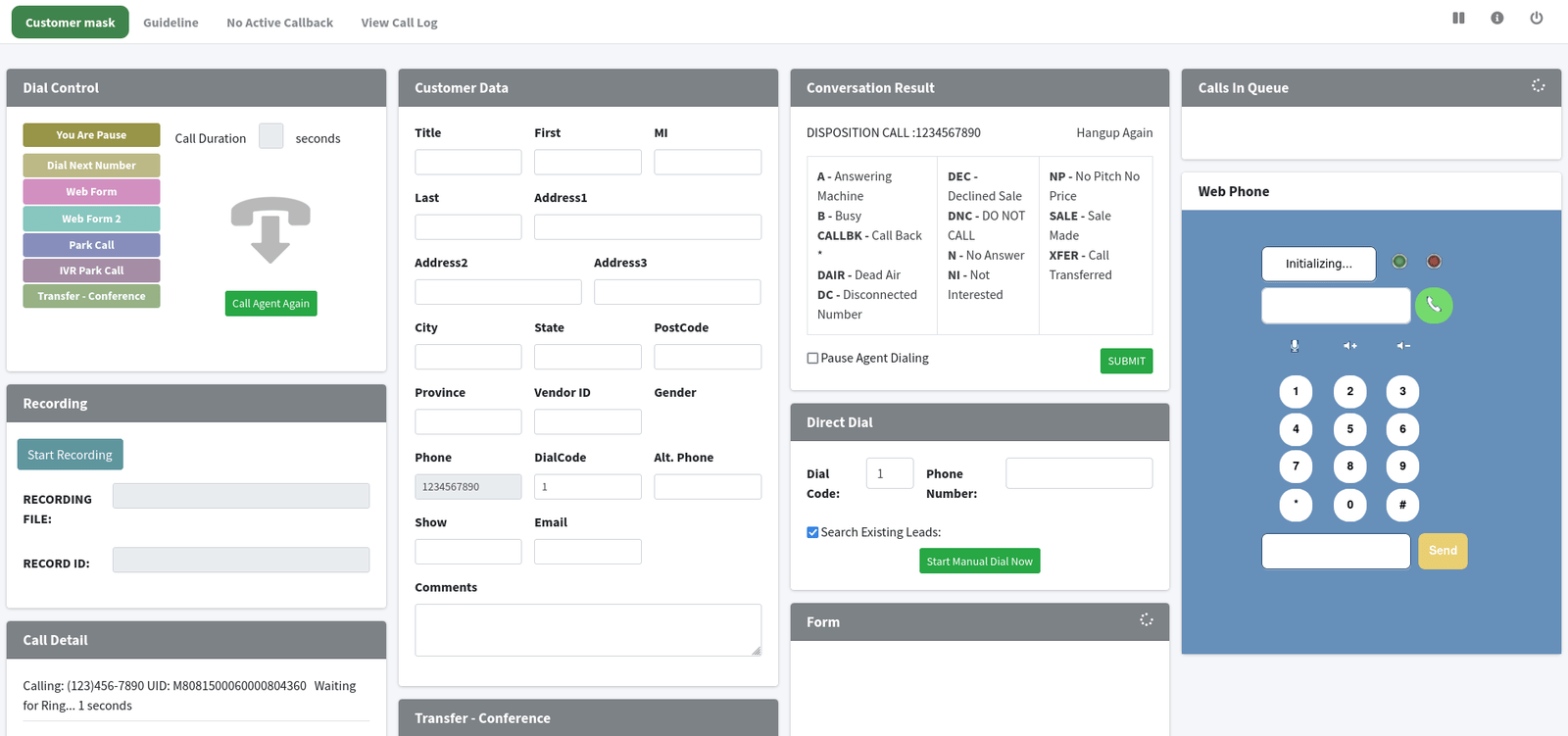Submit the call disposition
1568x736 pixels.
(1126, 362)
